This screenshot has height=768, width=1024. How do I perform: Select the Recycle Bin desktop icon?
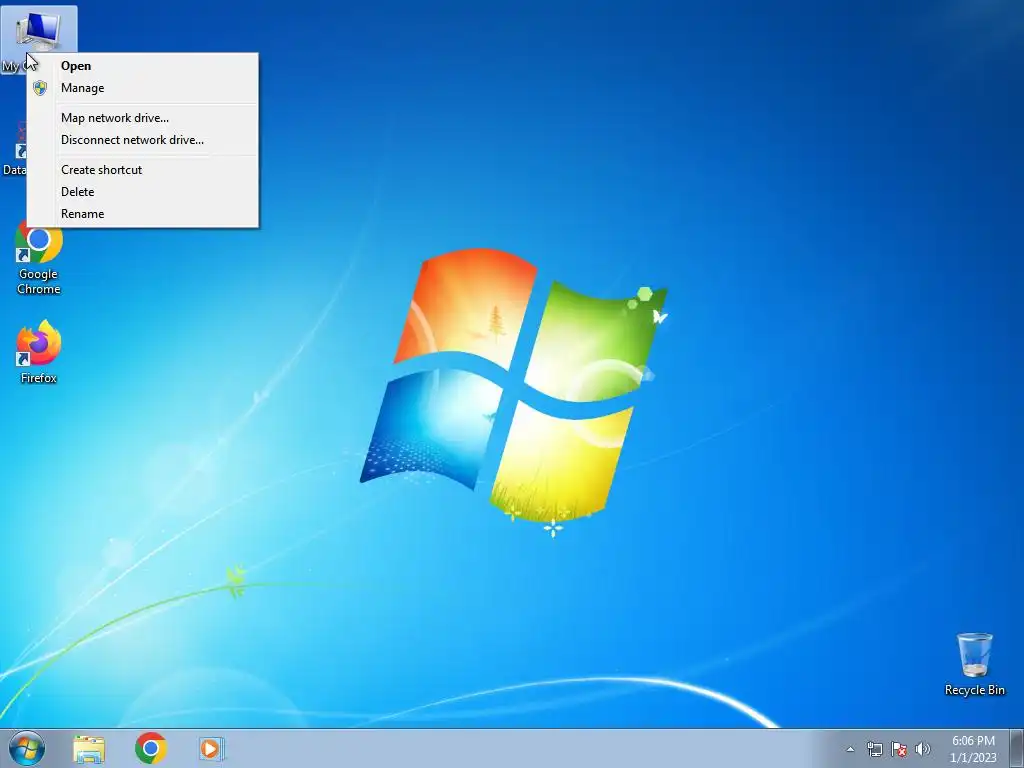pyautogui.click(x=974, y=664)
